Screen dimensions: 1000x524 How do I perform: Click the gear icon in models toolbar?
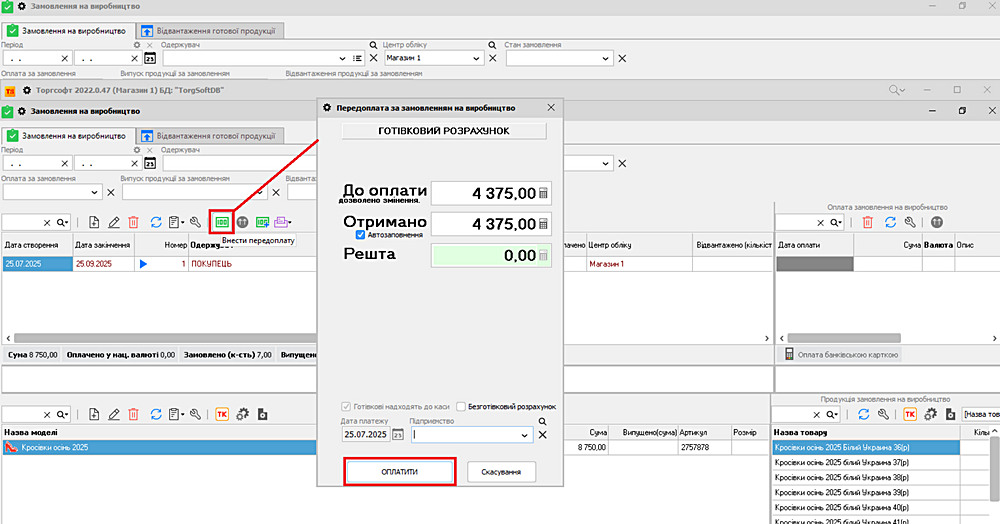click(242, 414)
